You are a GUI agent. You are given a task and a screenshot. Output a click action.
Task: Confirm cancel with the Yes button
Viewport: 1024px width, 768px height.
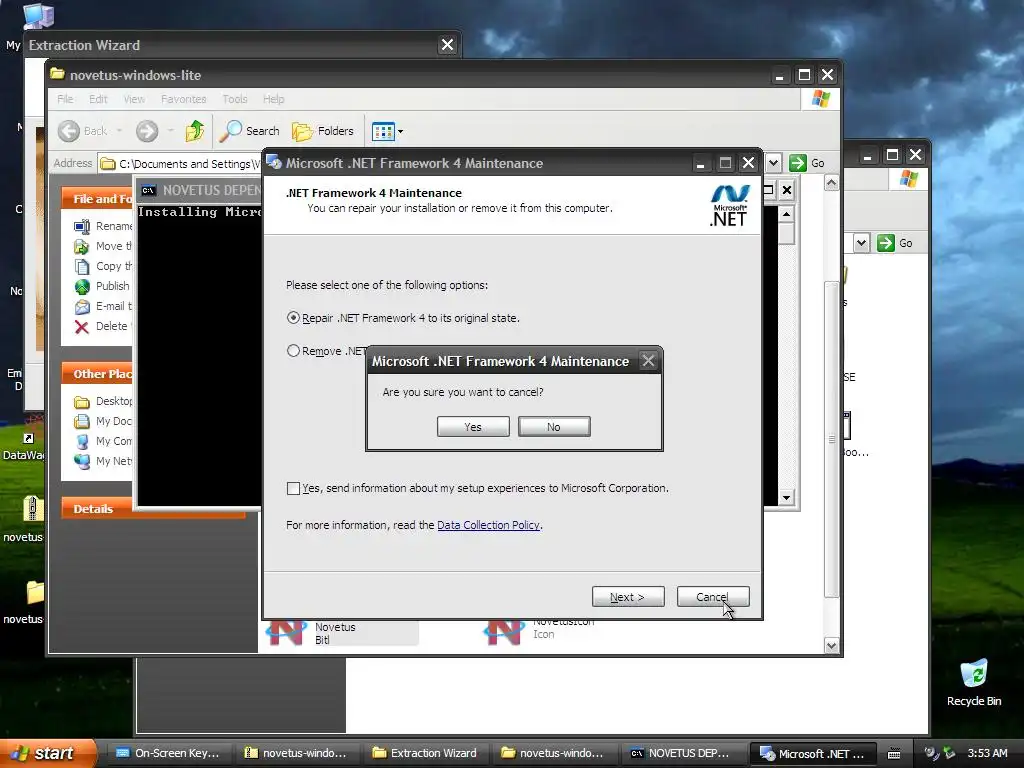[x=473, y=426]
